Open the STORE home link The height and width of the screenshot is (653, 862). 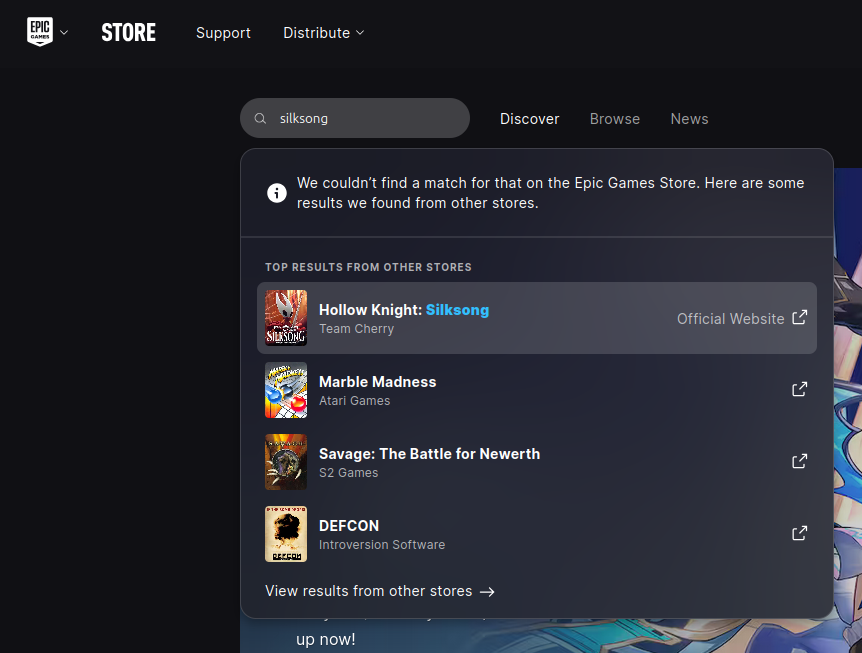coord(129,32)
